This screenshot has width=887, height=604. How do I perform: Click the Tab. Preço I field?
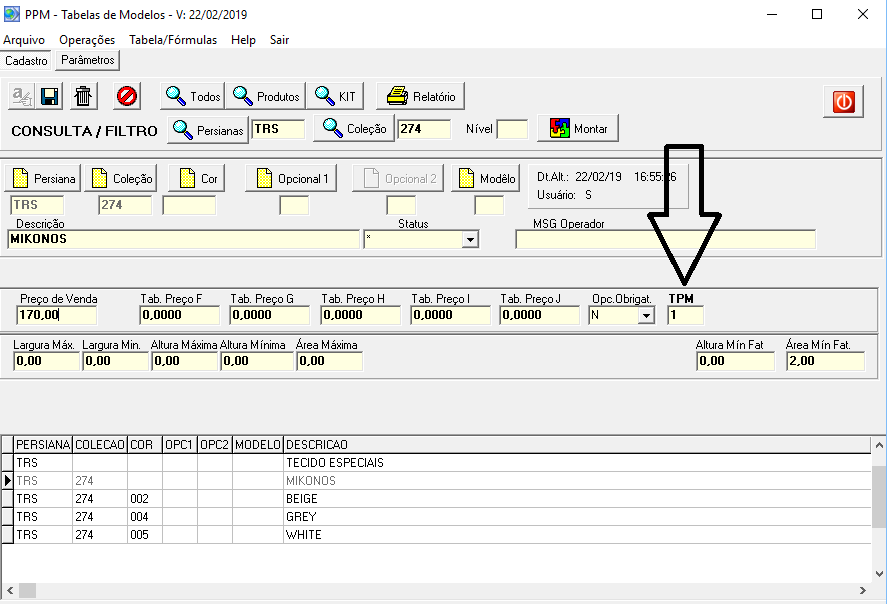(x=450, y=315)
